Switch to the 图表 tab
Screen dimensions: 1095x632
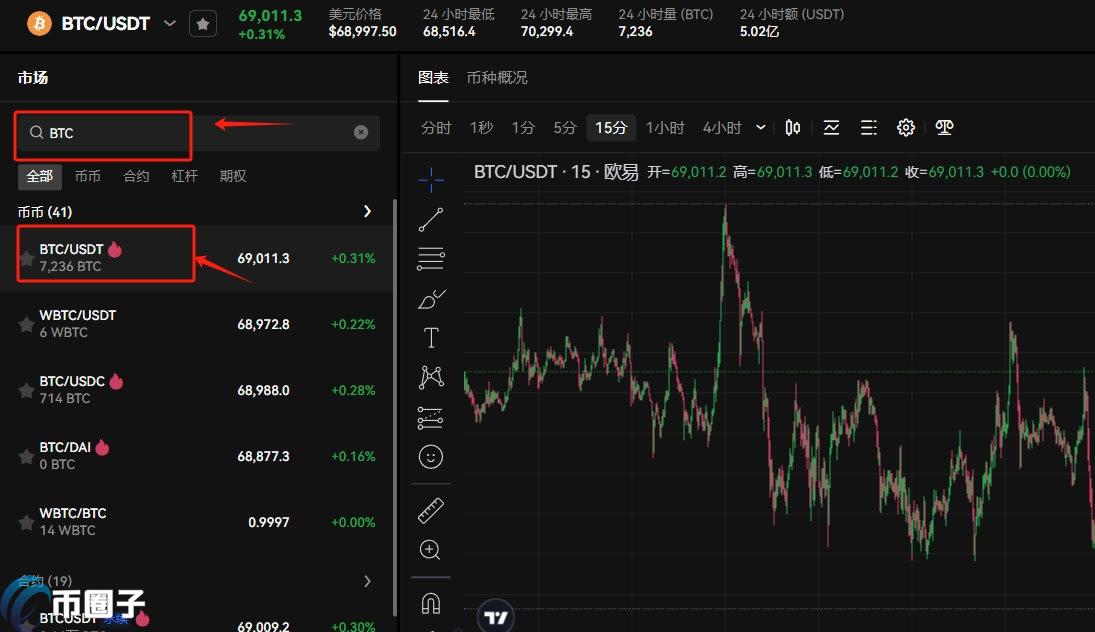(x=433, y=78)
